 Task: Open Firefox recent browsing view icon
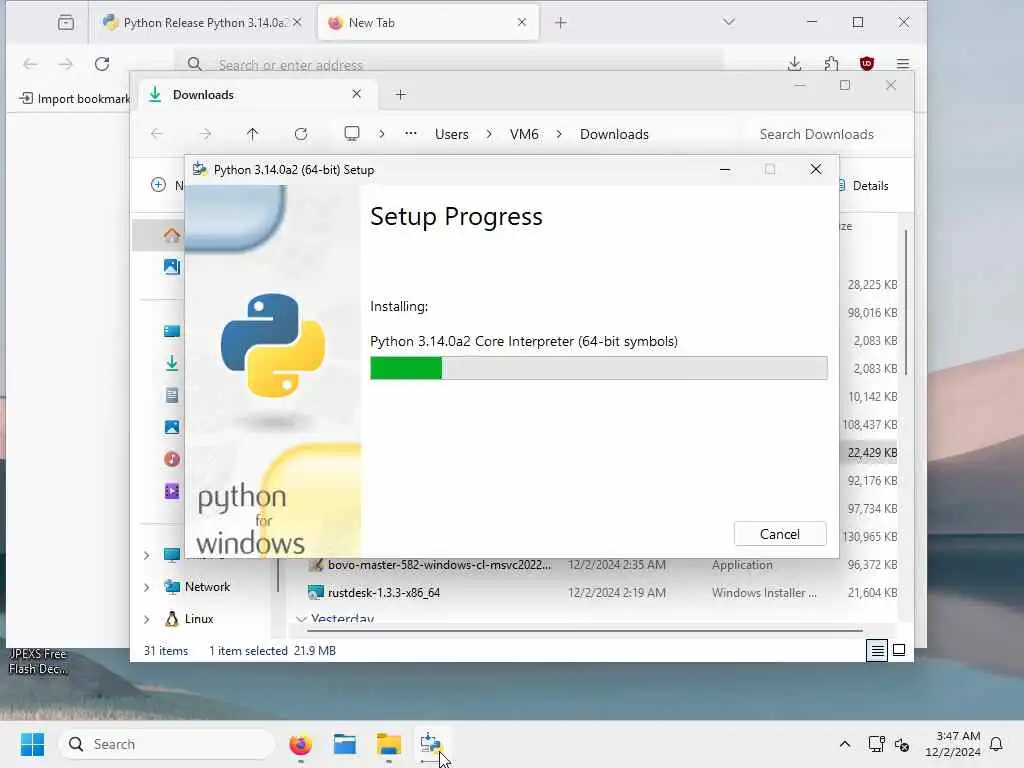click(x=66, y=23)
